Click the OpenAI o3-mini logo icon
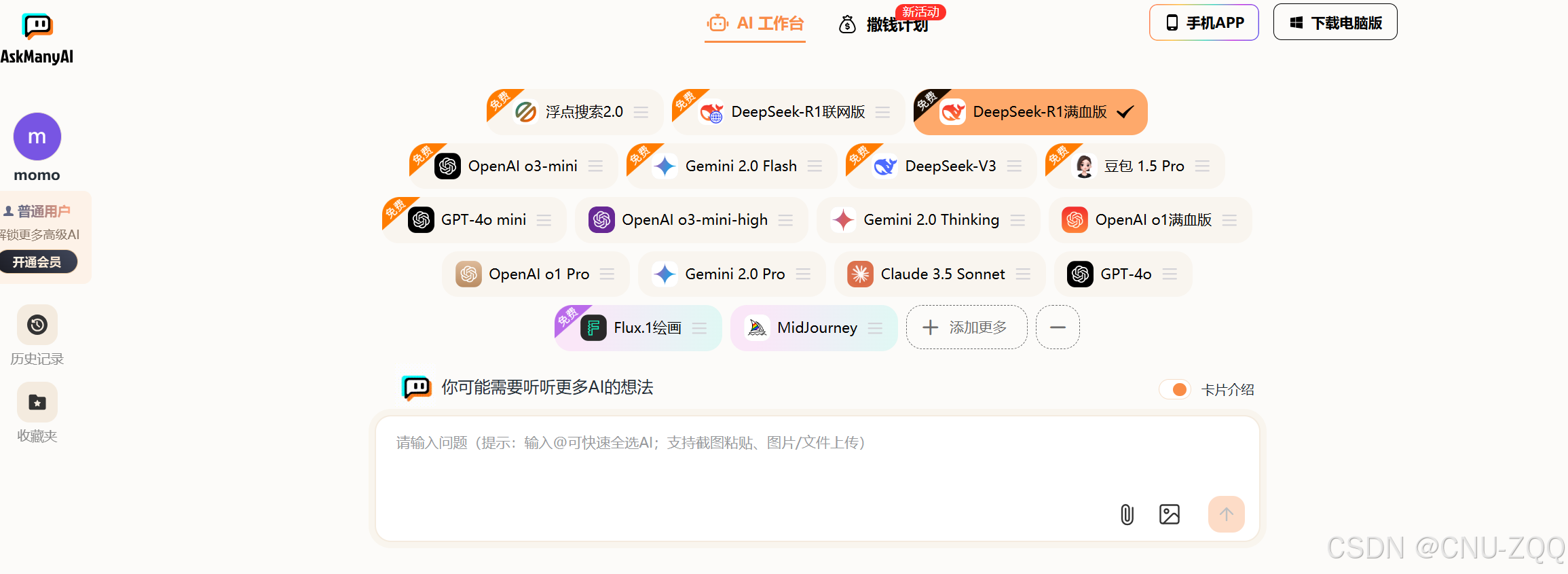Image resolution: width=1568 pixels, height=574 pixels. (x=448, y=166)
